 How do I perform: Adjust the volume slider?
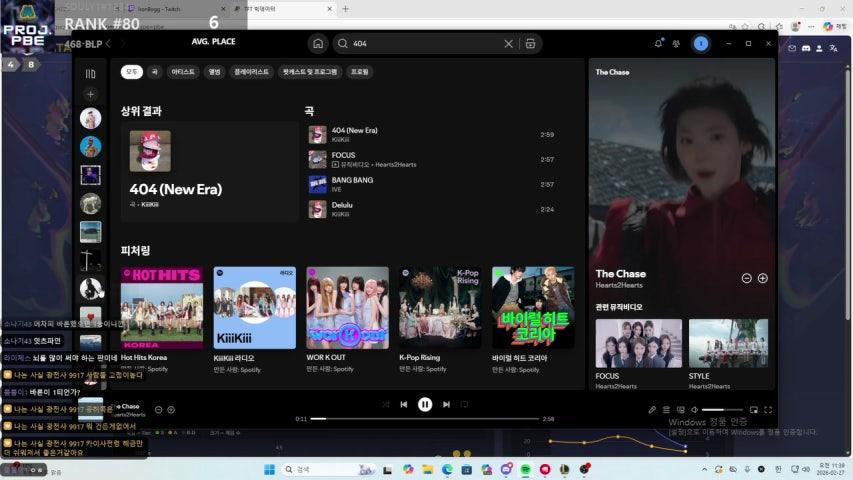pyautogui.click(x=721, y=410)
